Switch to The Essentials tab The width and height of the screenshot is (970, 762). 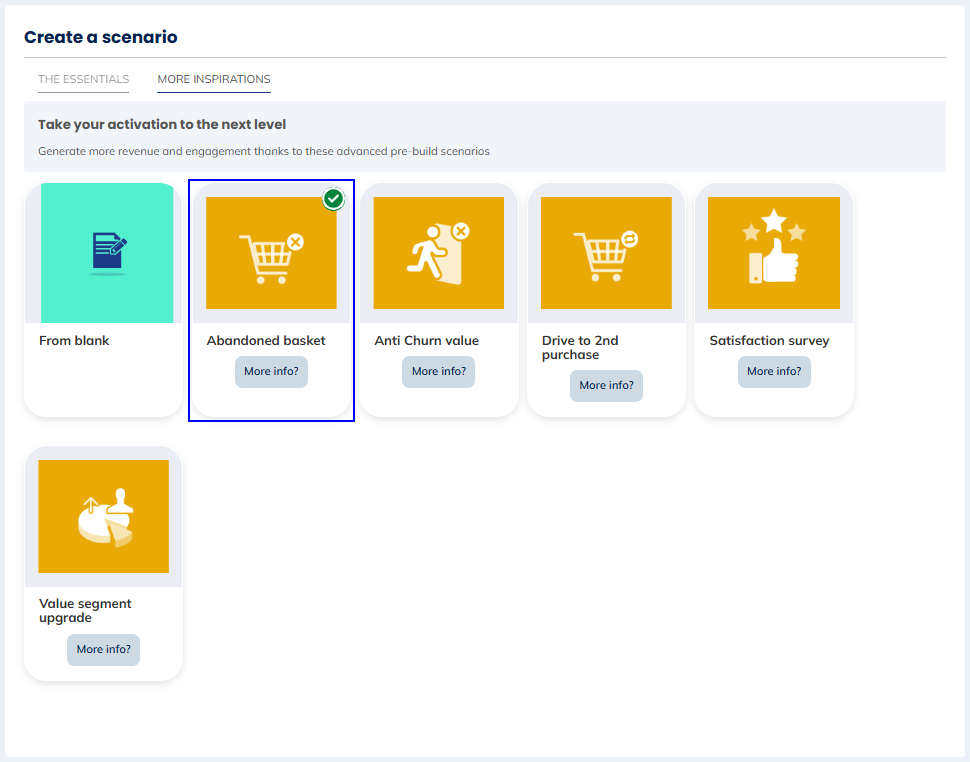coord(83,79)
